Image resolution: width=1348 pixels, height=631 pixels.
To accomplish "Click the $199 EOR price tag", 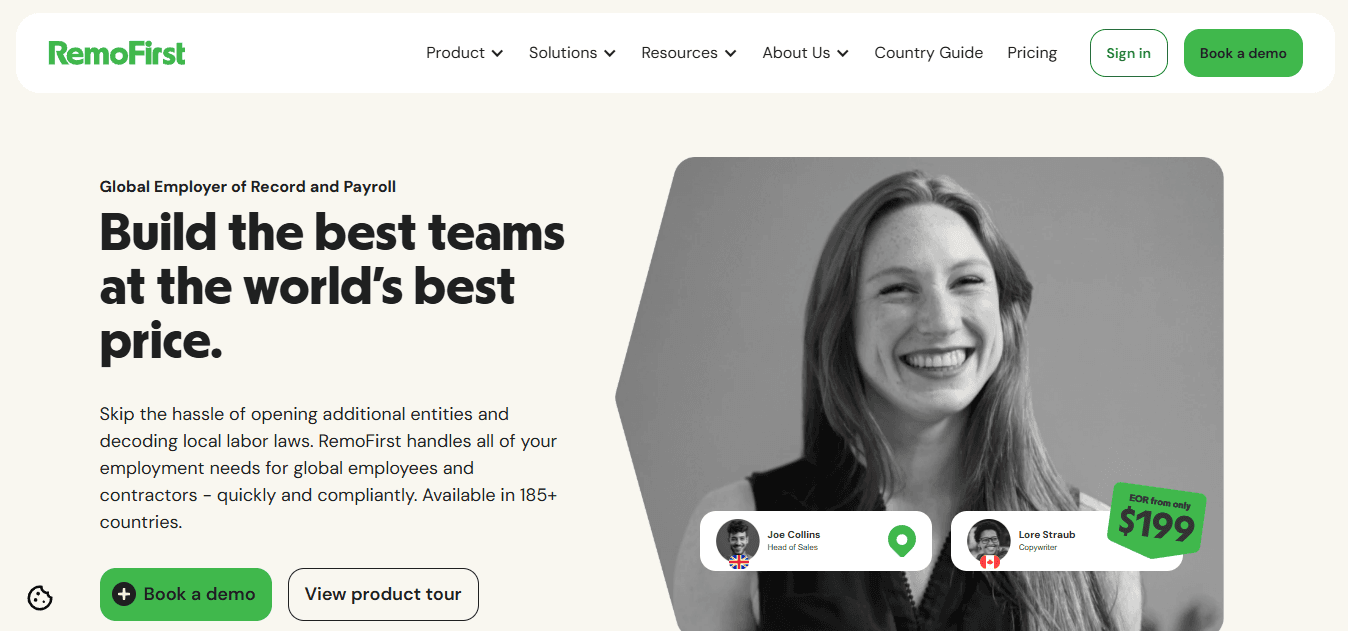I will [1157, 518].
